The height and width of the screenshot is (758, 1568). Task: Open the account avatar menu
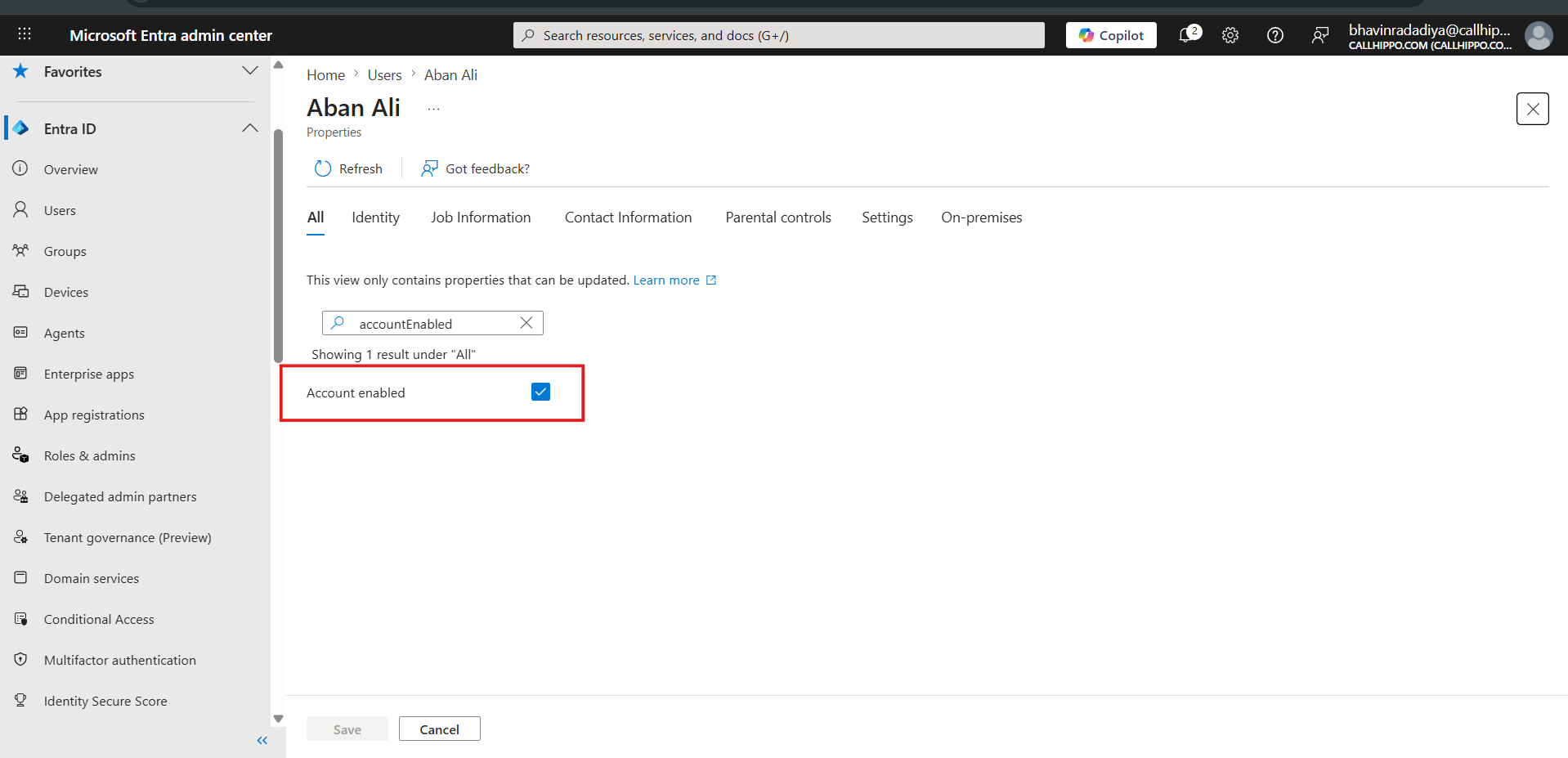point(1538,35)
